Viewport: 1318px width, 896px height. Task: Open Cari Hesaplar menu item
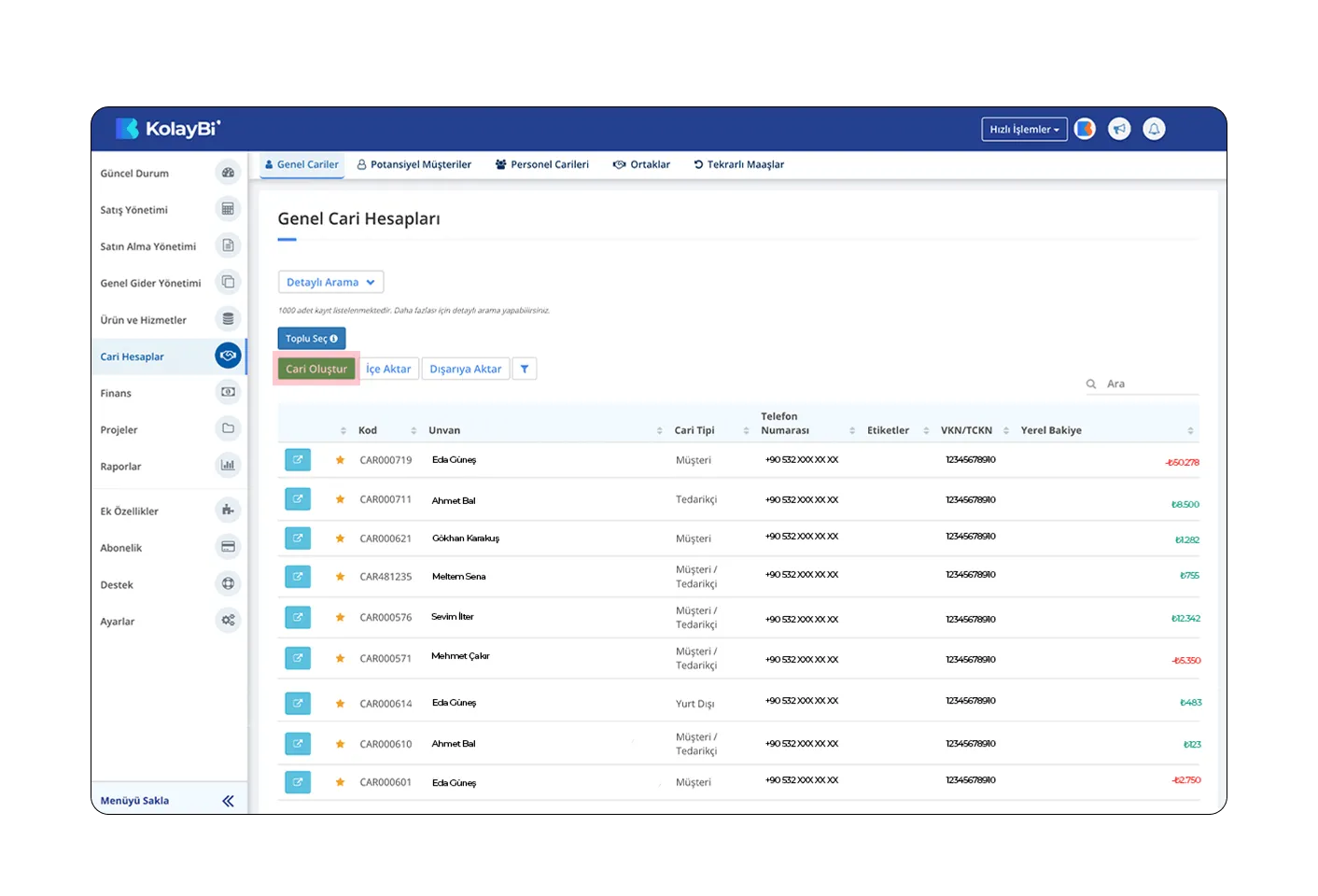[168, 357]
